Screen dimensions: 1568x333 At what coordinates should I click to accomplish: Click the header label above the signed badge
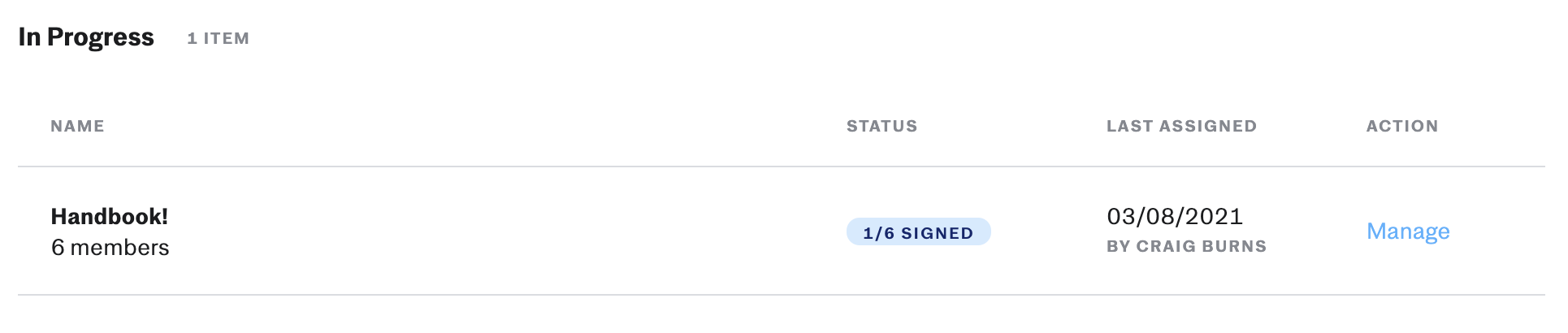(x=881, y=126)
